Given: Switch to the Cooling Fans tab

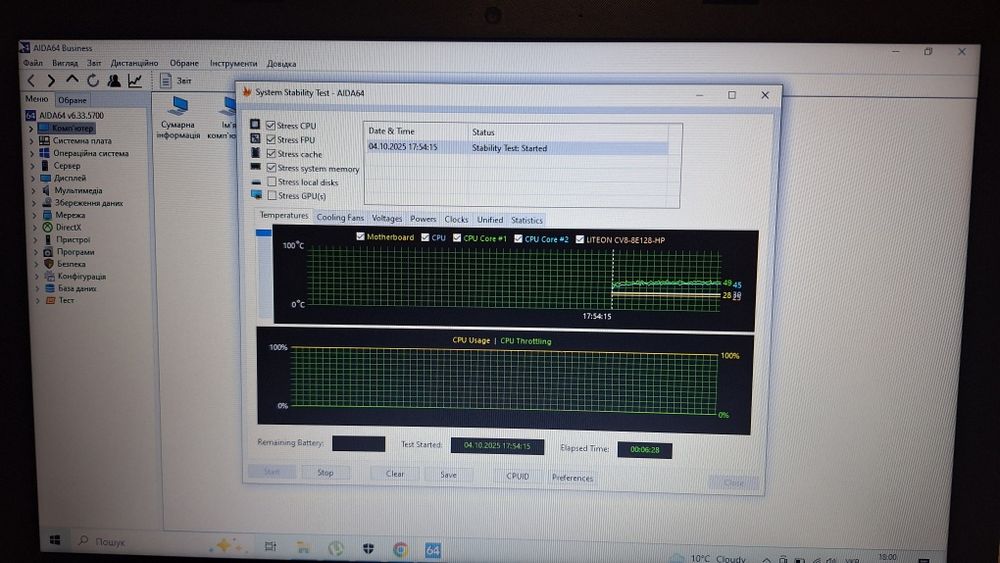Looking at the screenshot, I should point(340,217).
